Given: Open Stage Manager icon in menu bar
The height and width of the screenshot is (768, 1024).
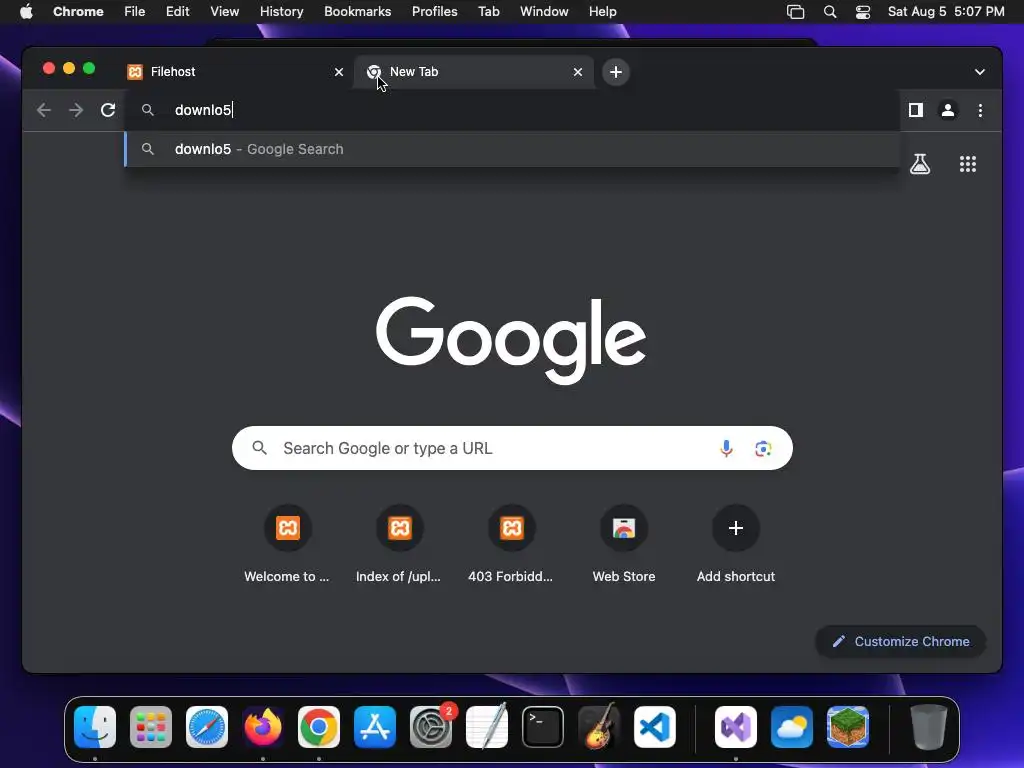Looking at the screenshot, I should point(795,12).
